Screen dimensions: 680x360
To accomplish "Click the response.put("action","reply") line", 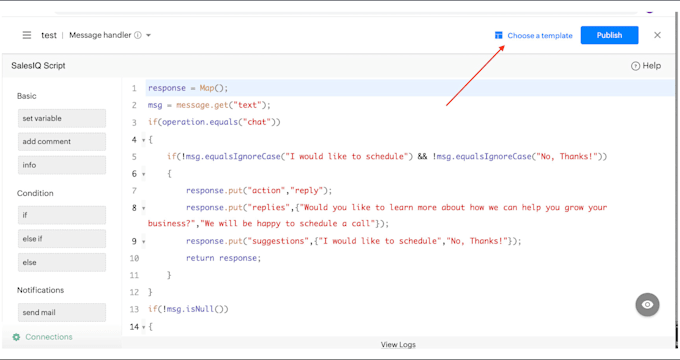I will point(259,190).
